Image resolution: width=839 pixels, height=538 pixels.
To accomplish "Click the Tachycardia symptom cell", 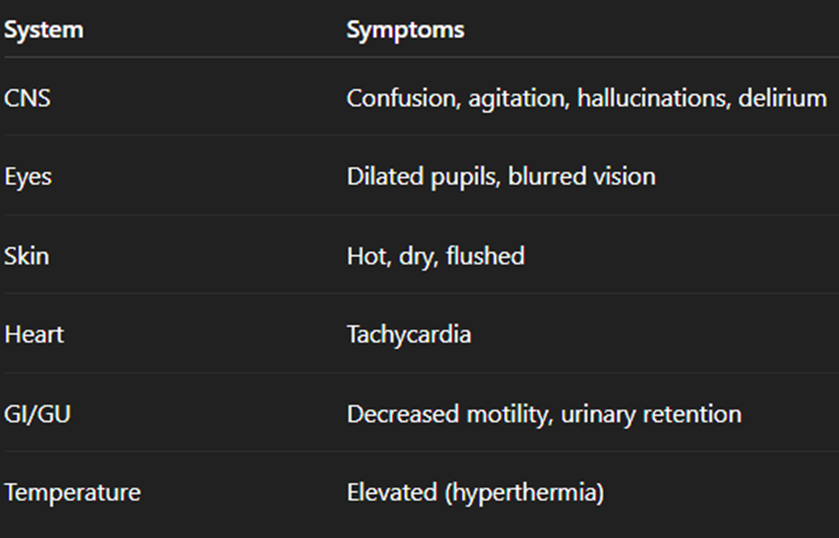I will pos(409,334).
